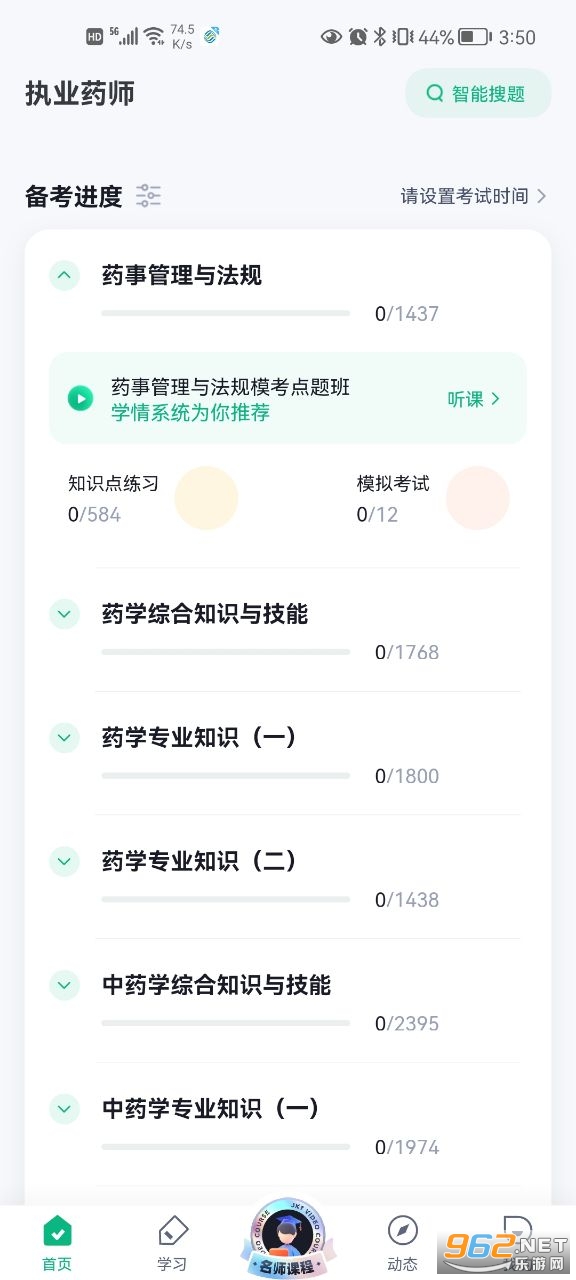Tap the yellow circle next to 知识点练习

(206, 497)
